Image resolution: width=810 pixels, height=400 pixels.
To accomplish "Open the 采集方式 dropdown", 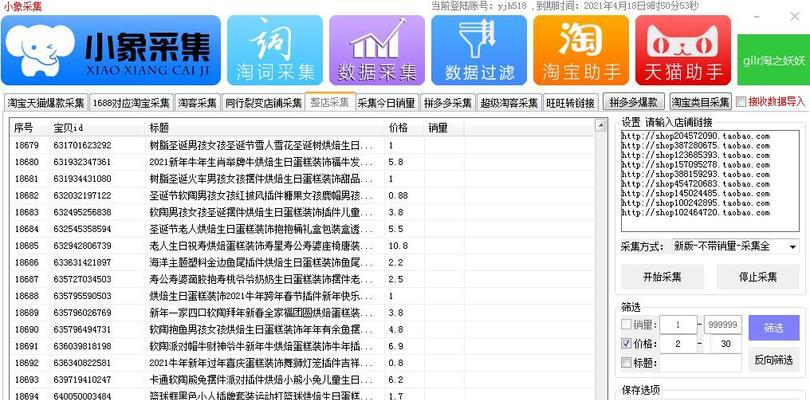I will click(x=736, y=247).
